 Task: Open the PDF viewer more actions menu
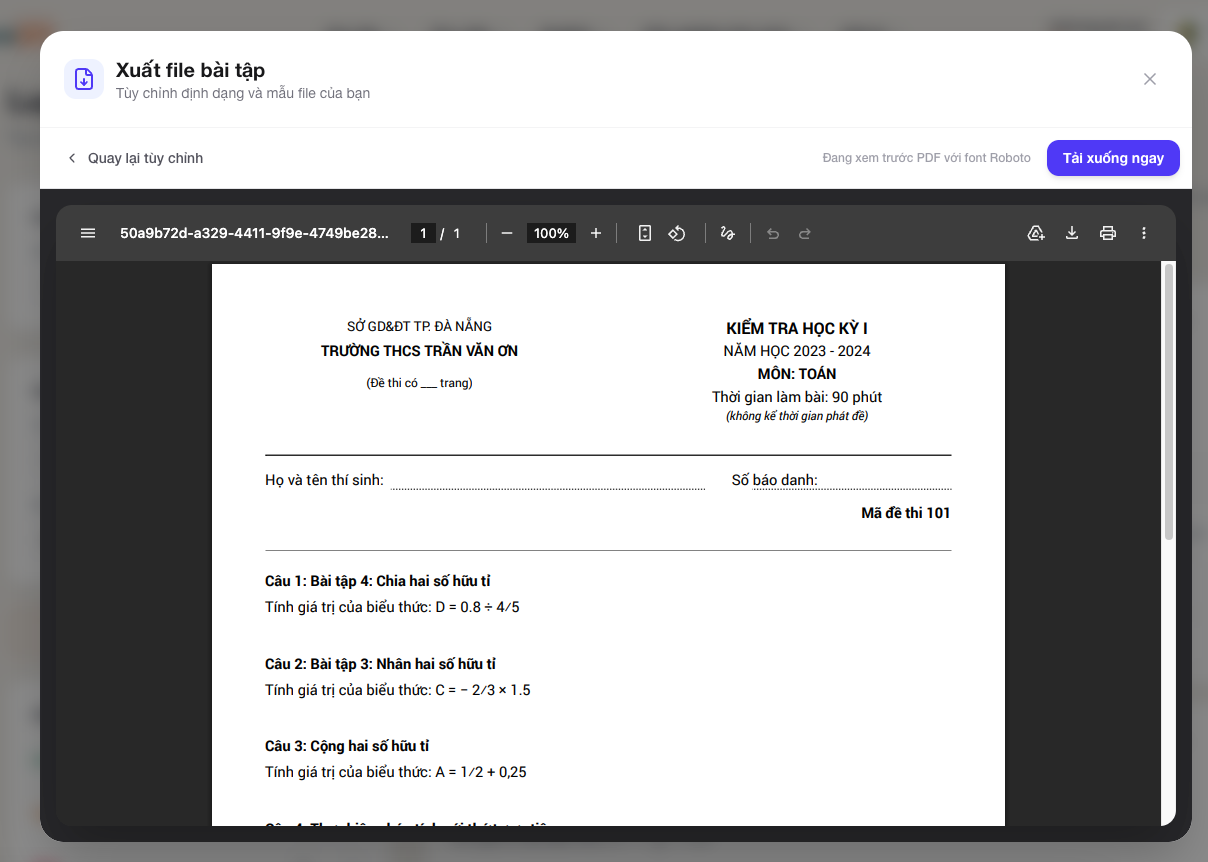coord(1144,233)
